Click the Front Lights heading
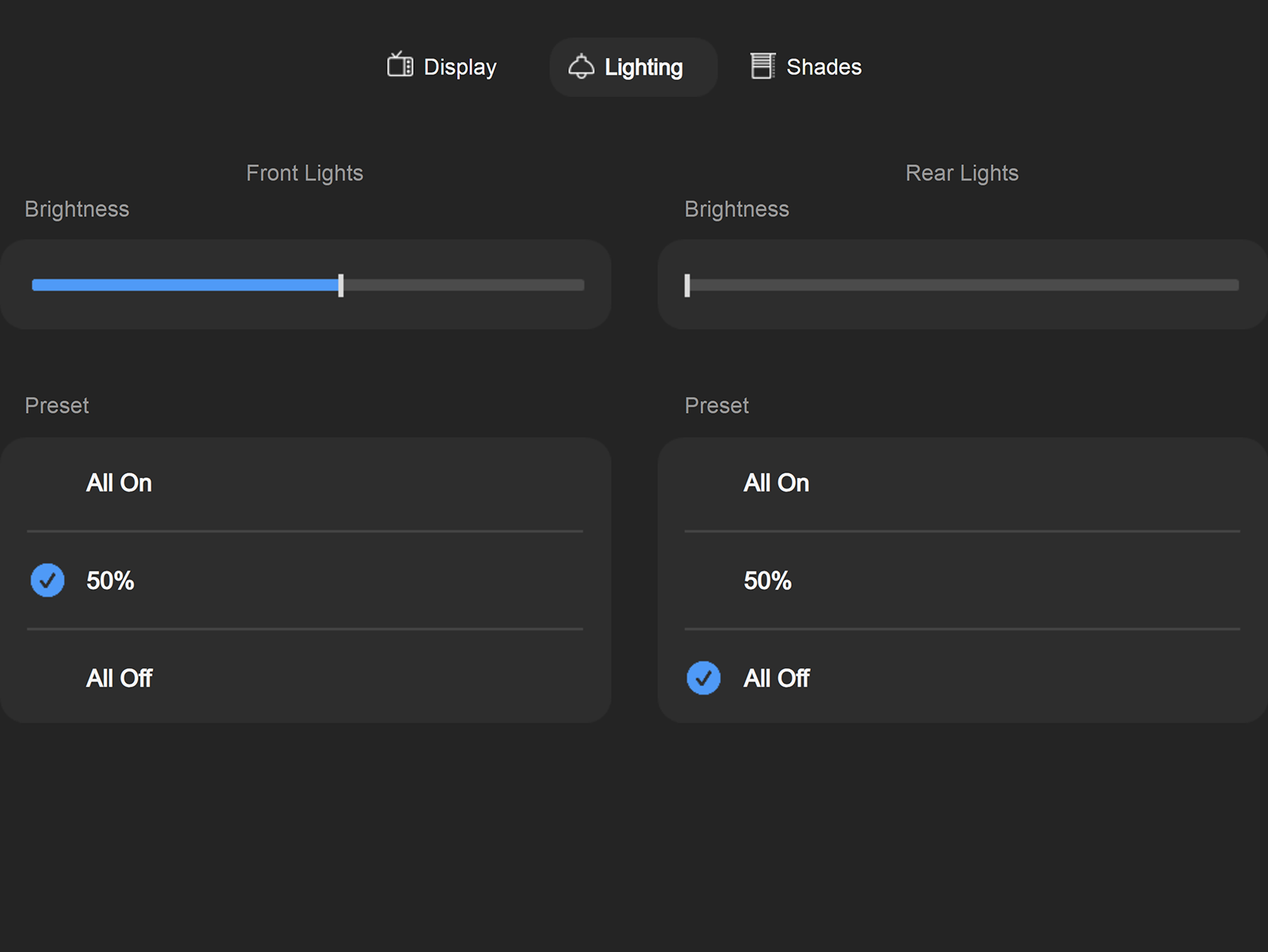This screenshot has width=1268, height=952. point(305,173)
